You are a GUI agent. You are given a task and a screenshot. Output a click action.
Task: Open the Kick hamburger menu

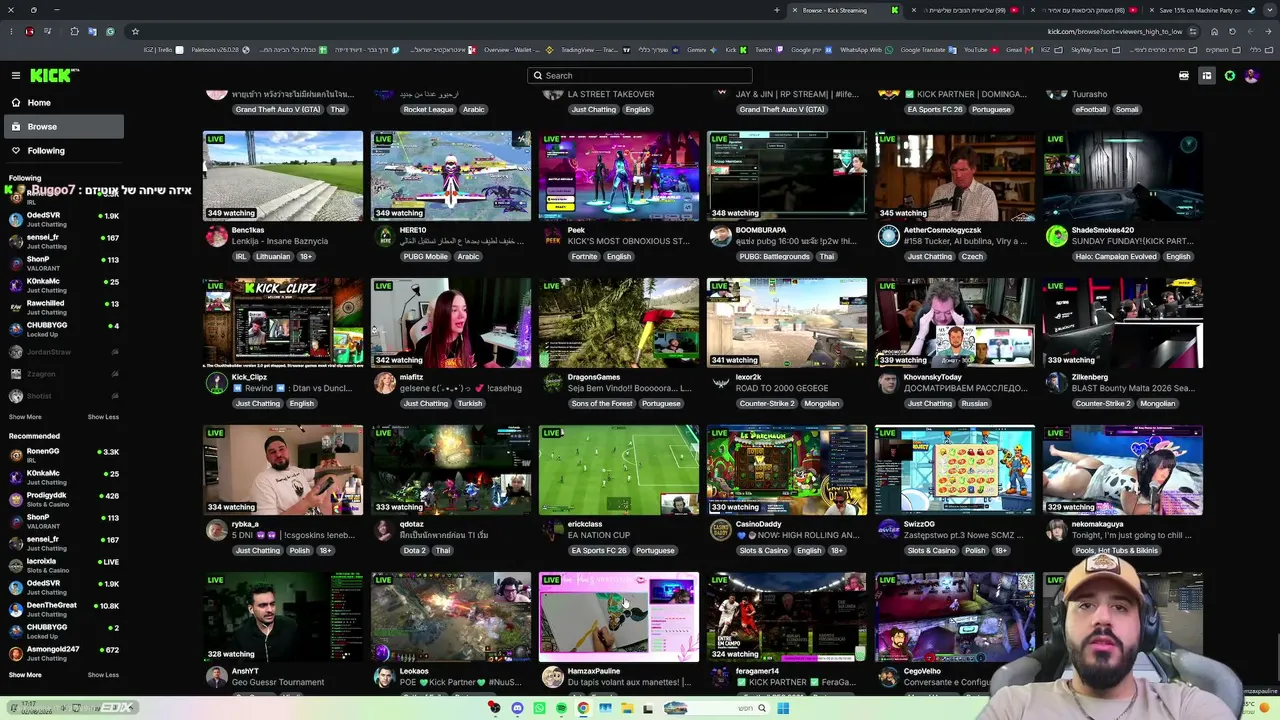[16, 75]
